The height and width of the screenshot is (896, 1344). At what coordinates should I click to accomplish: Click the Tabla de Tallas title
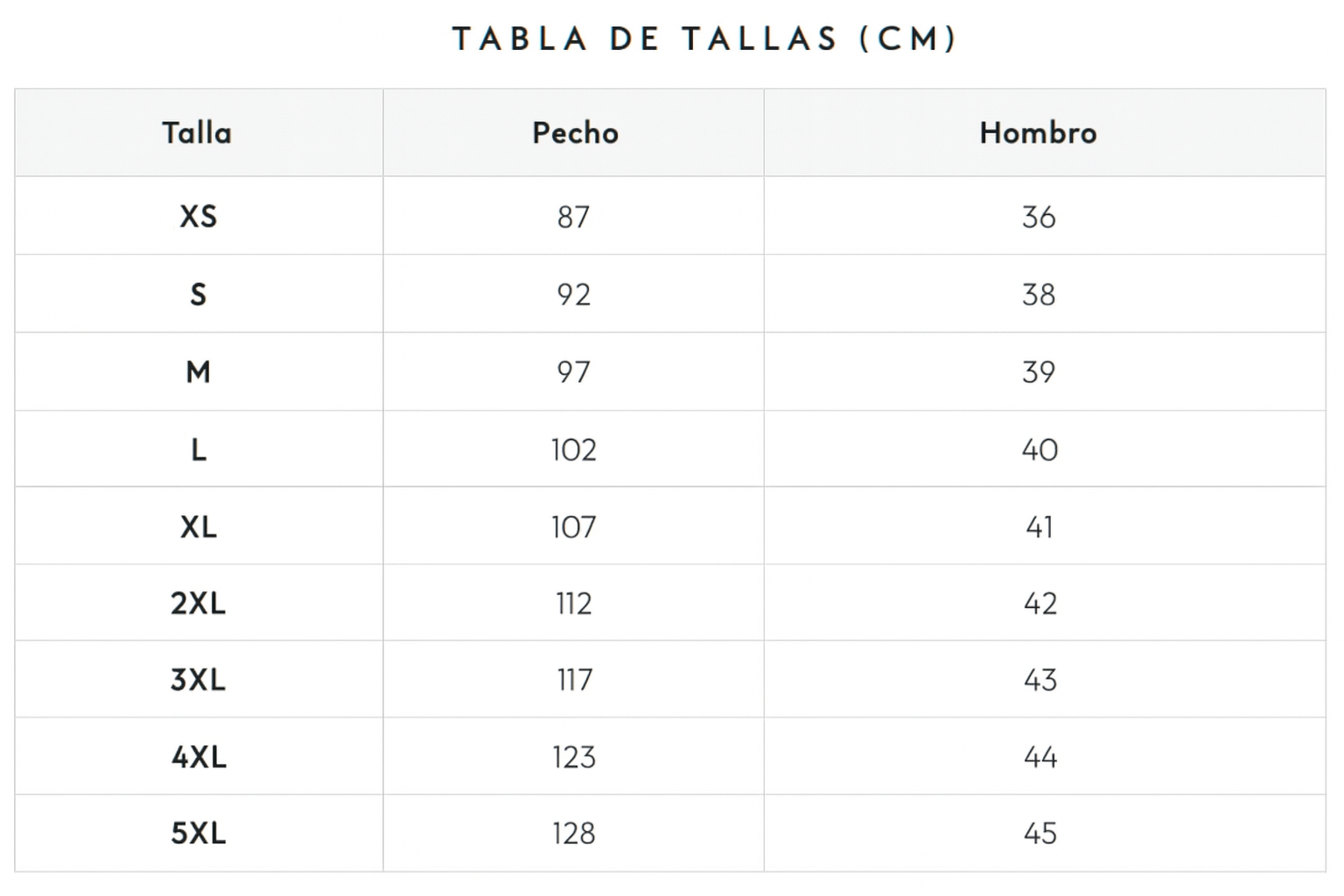coord(705,39)
